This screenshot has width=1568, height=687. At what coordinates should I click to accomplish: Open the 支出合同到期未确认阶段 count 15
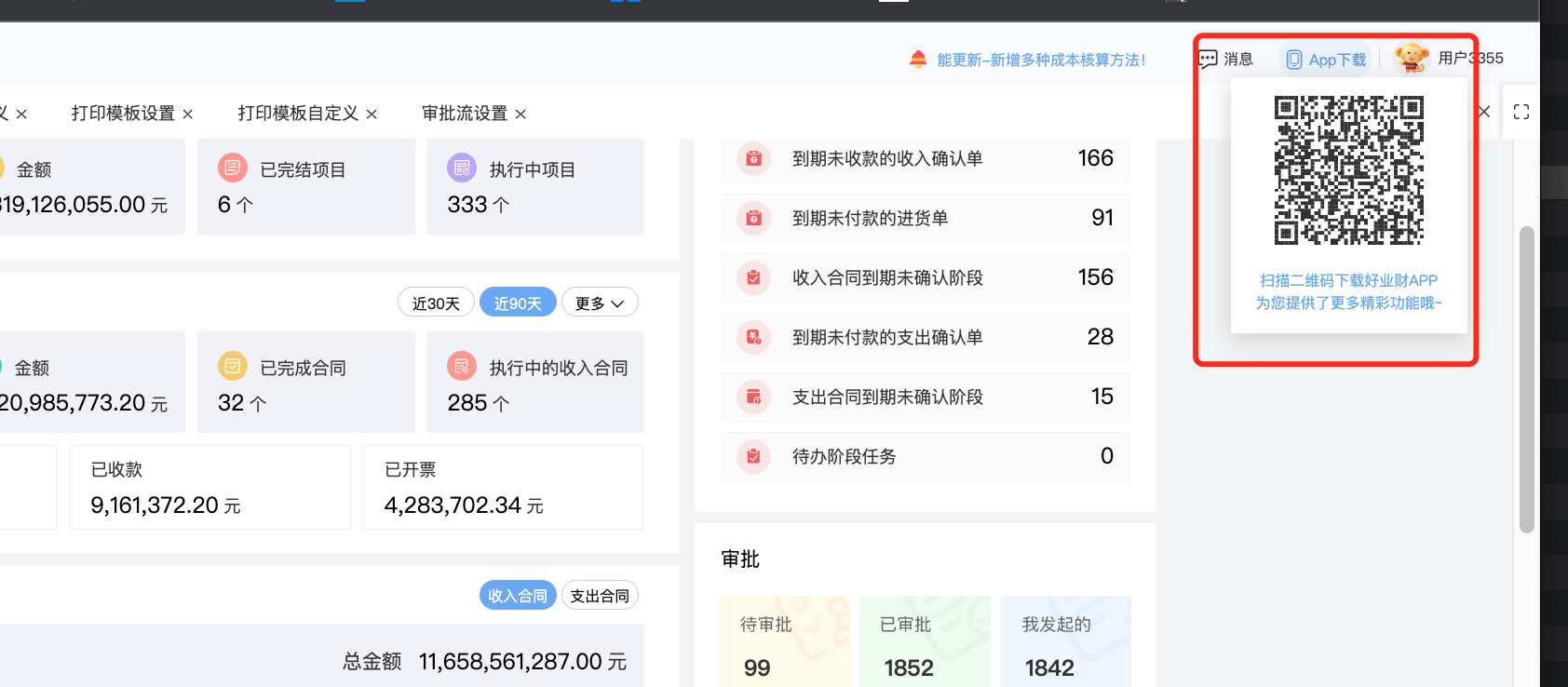(1102, 397)
